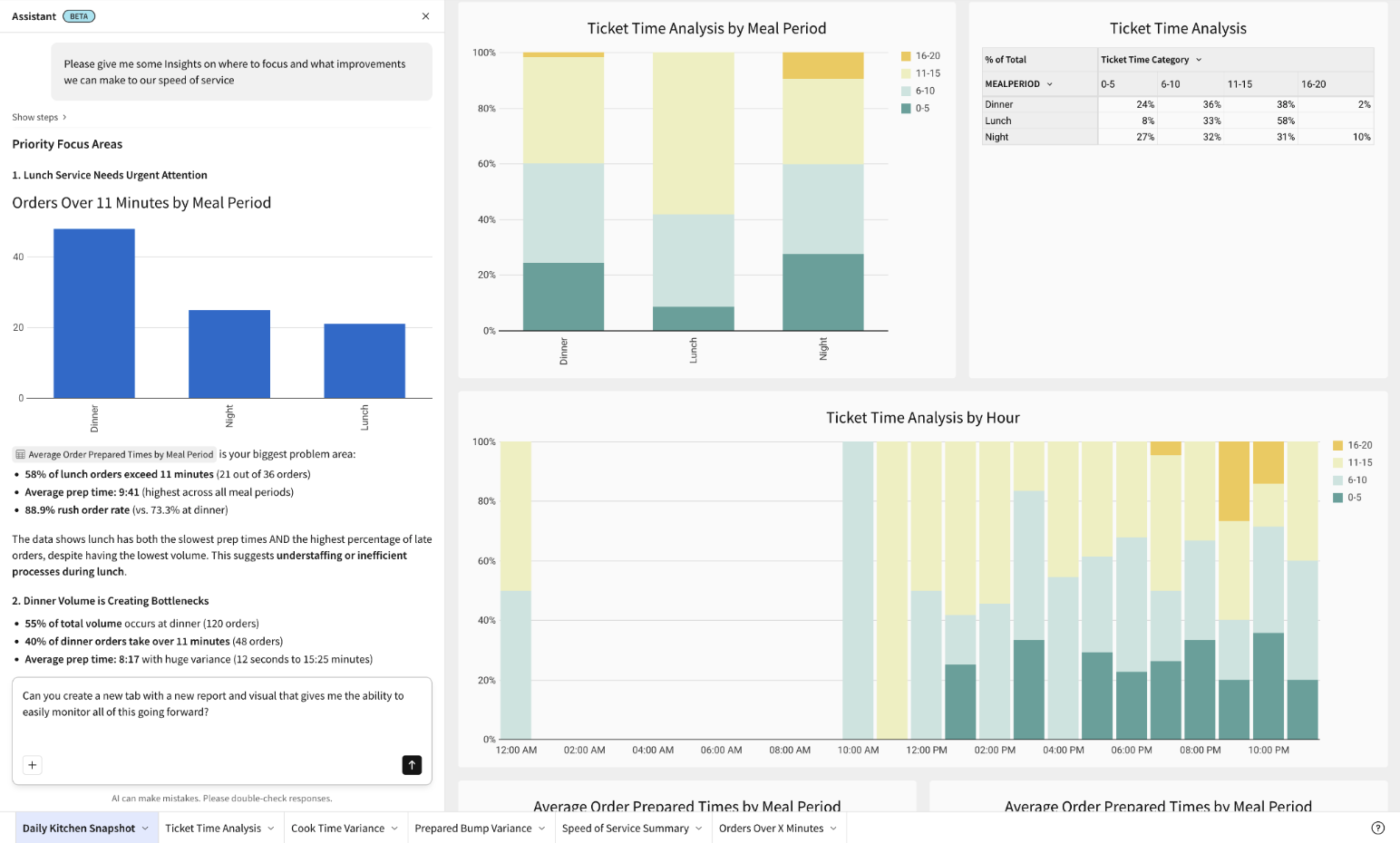
Task: Add attachment with the plus button
Action: pyautogui.click(x=32, y=765)
